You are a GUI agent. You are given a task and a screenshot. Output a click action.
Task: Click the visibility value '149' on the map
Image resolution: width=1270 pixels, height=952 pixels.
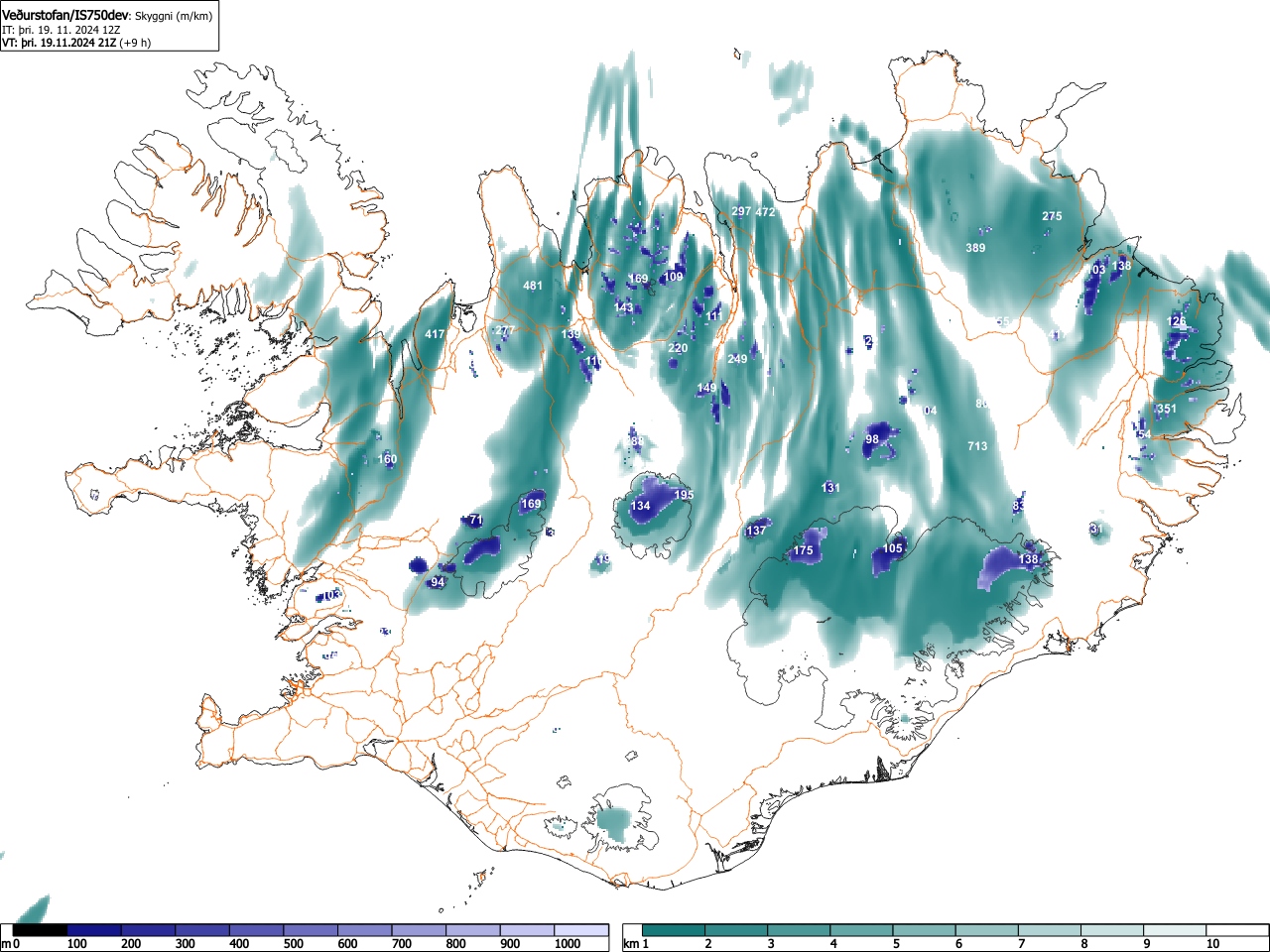click(706, 388)
